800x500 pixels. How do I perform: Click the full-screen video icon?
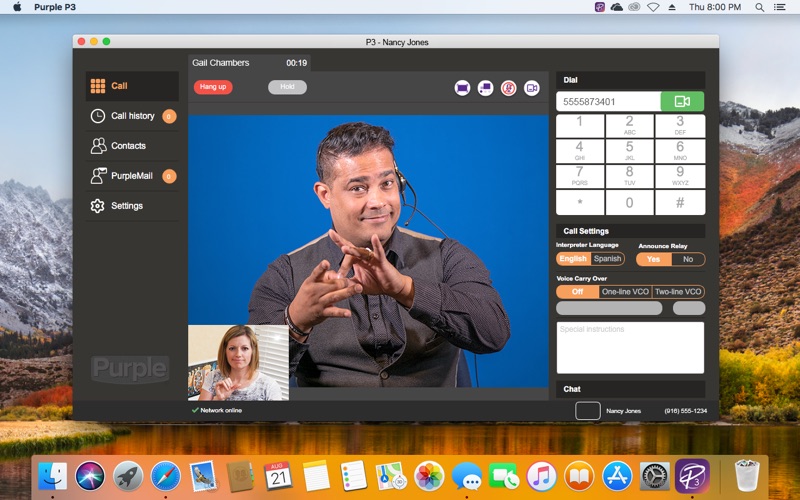tap(462, 88)
